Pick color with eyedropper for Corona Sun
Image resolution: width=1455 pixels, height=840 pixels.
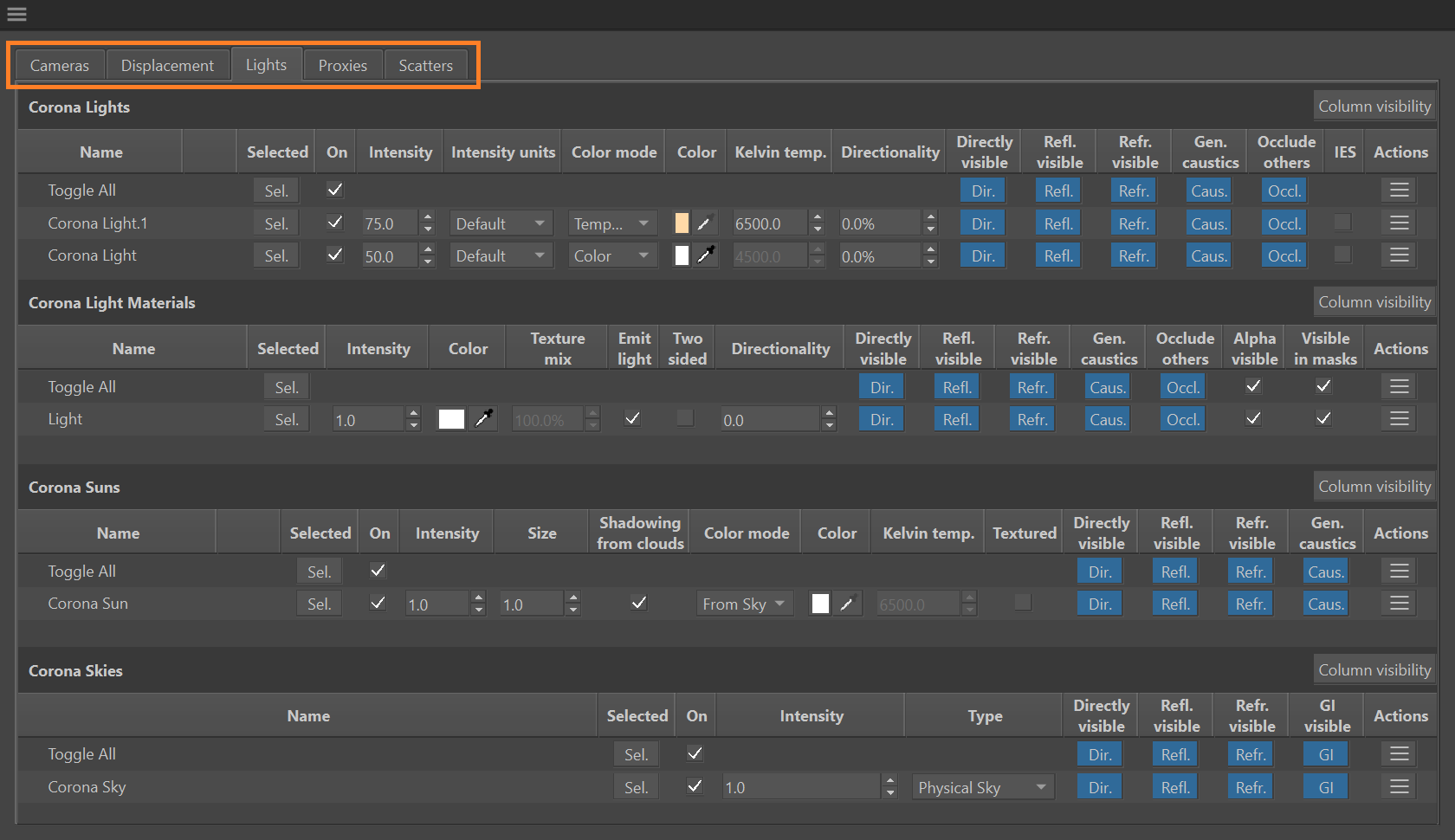pos(847,604)
